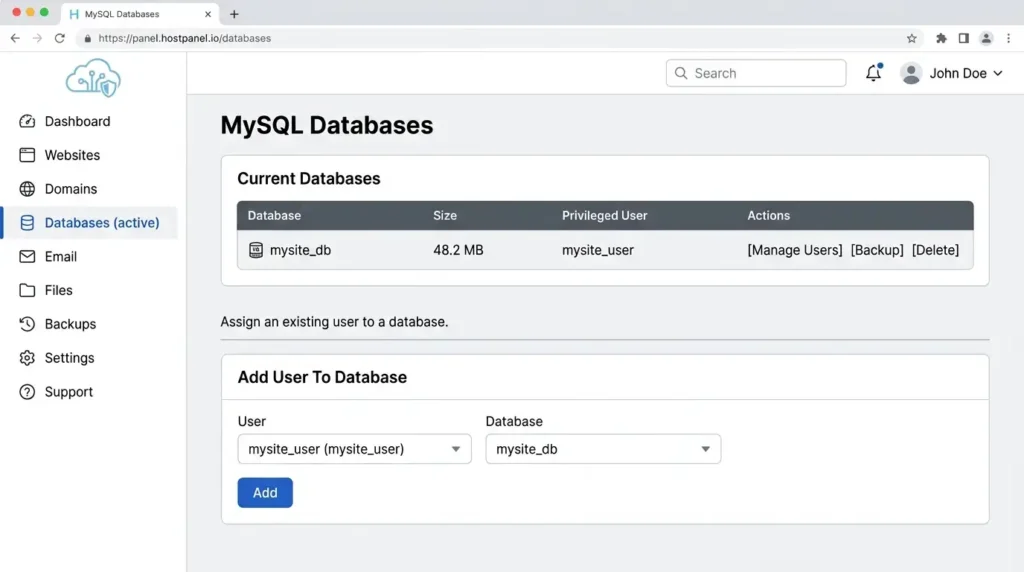Screen dimensions: 1024x572
Task: Click the Domains globe icon
Action: point(27,189)
